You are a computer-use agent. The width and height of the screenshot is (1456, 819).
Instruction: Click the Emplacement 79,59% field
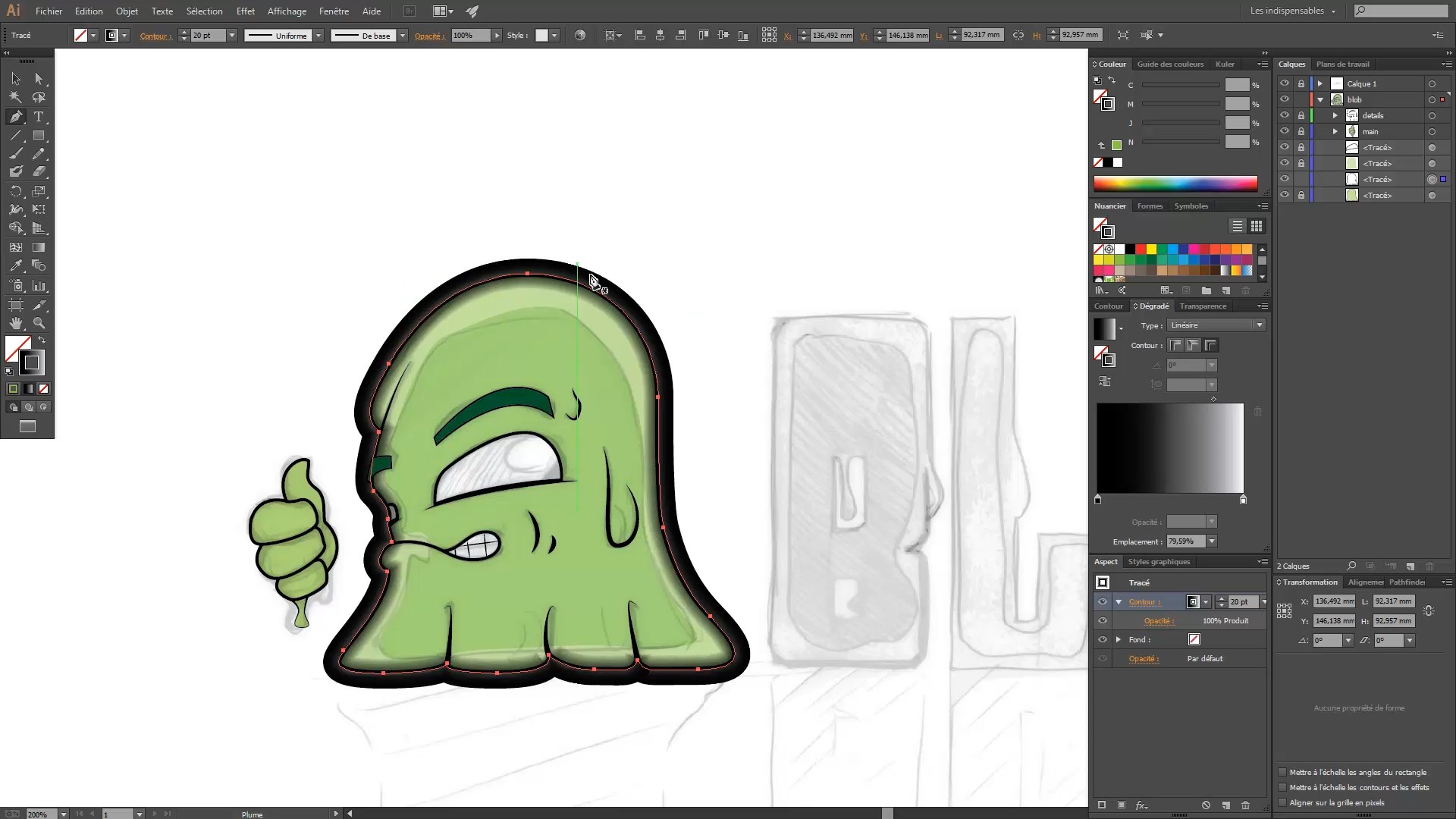[x=1185, y=541]
